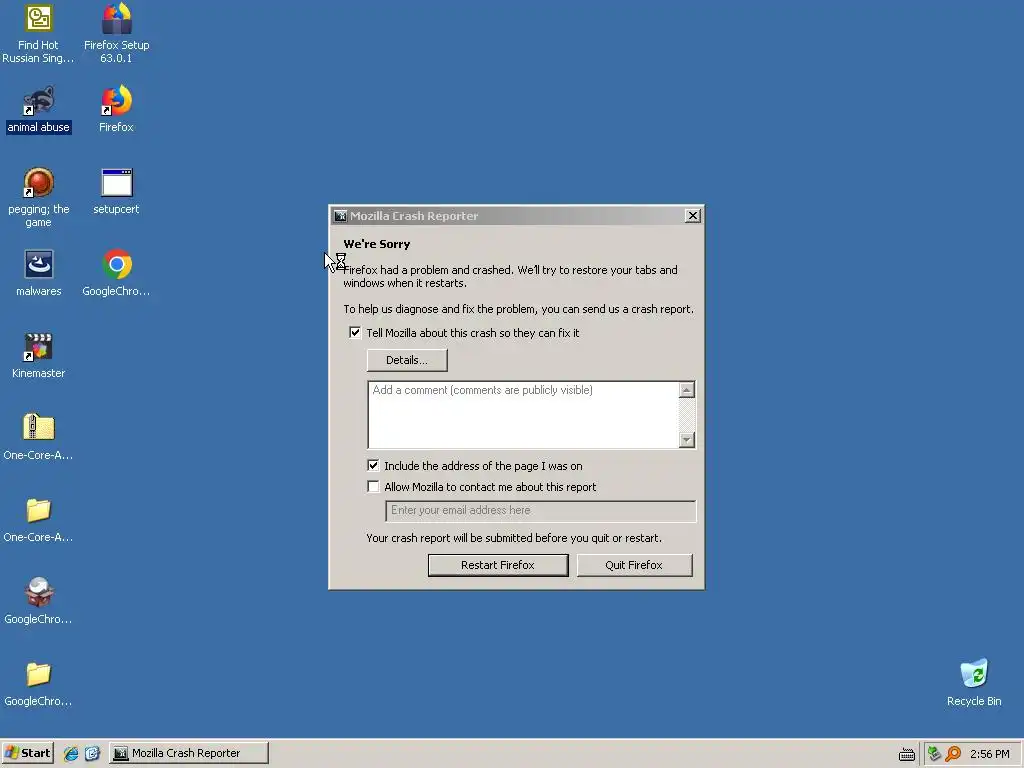Click the Crash Reporter title bar icon

click(x=340, y=216)
